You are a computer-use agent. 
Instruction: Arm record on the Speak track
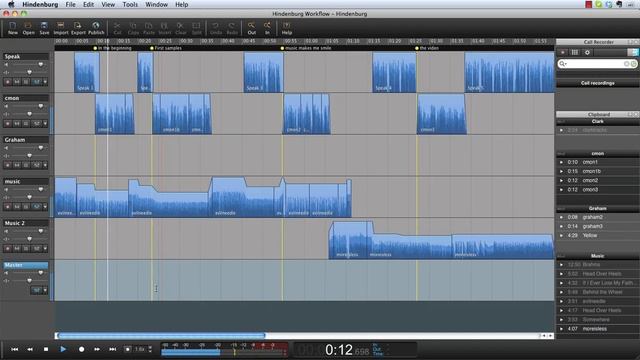click(x=7, y=82)
